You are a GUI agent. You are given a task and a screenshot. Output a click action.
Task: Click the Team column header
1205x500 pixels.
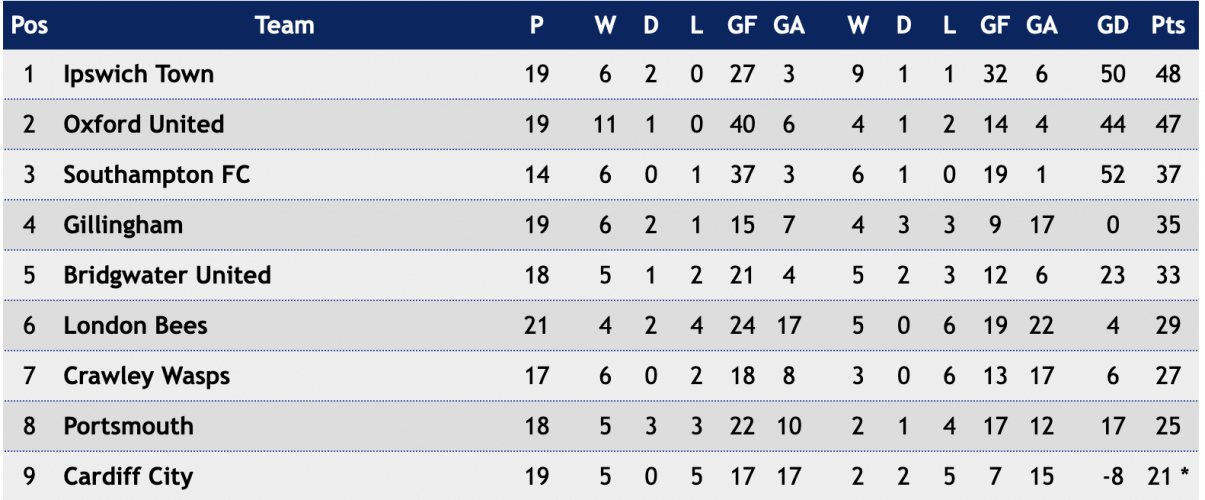pos(284,25)
